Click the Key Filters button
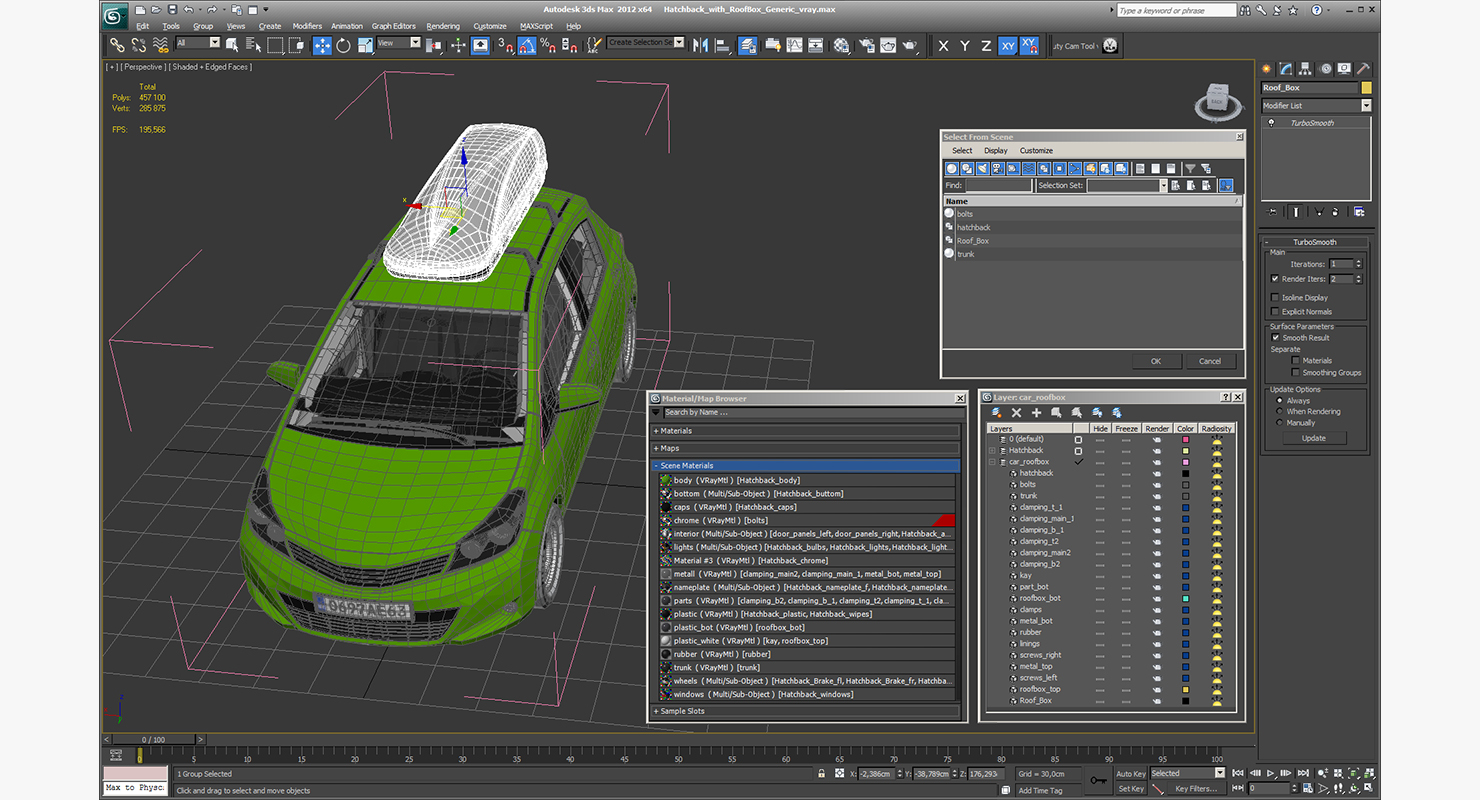The height and width of the screenshot is (800, 1480). click(x=1197, y=789)
